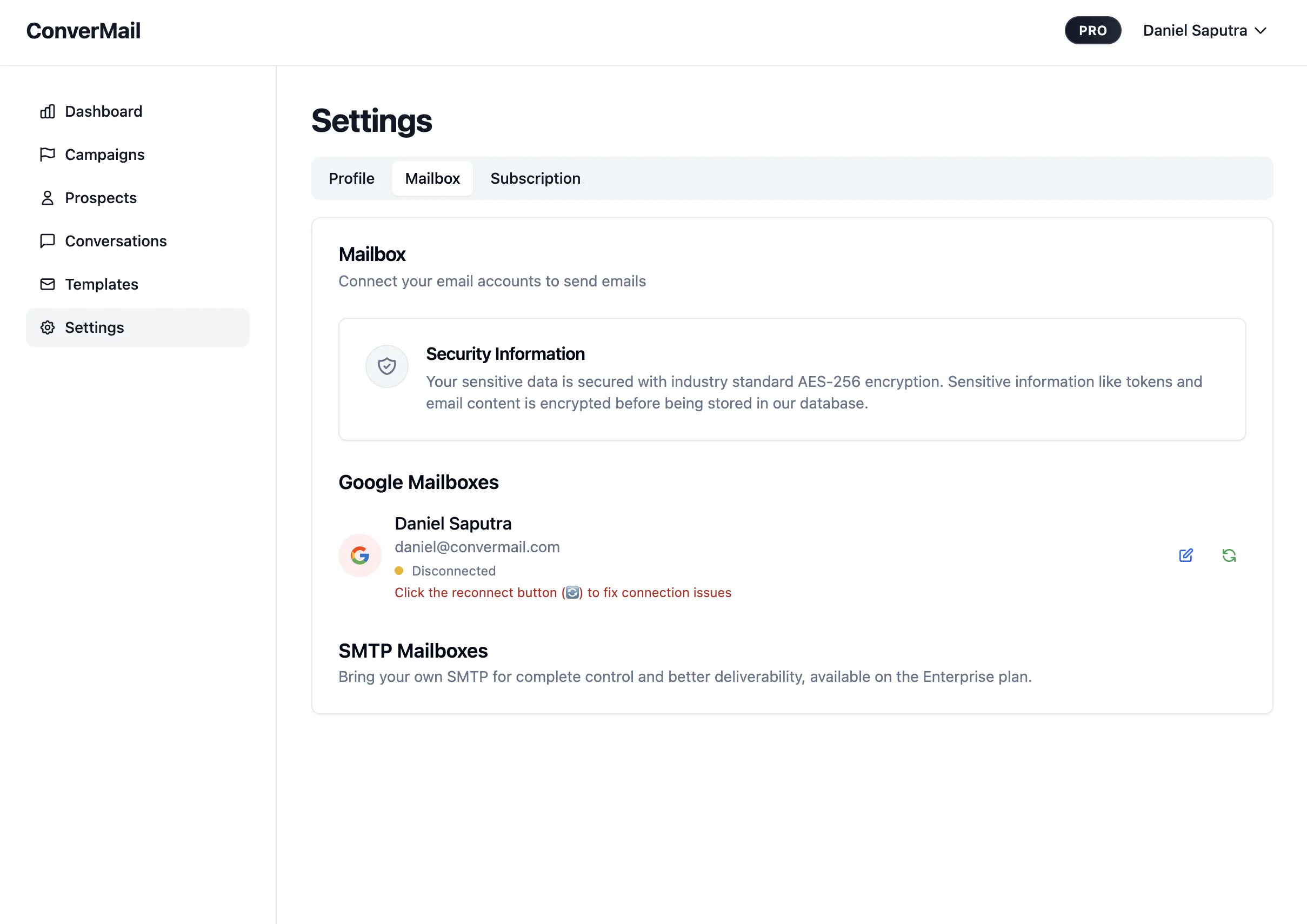Click the blue edit mailbox icon
The height and width of the screenshot is (924, 1307).
1186,555
